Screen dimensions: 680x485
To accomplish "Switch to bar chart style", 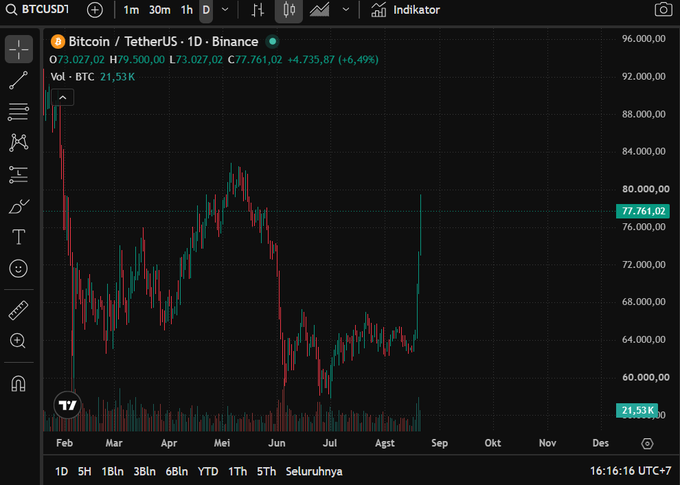I will [258, 10].
